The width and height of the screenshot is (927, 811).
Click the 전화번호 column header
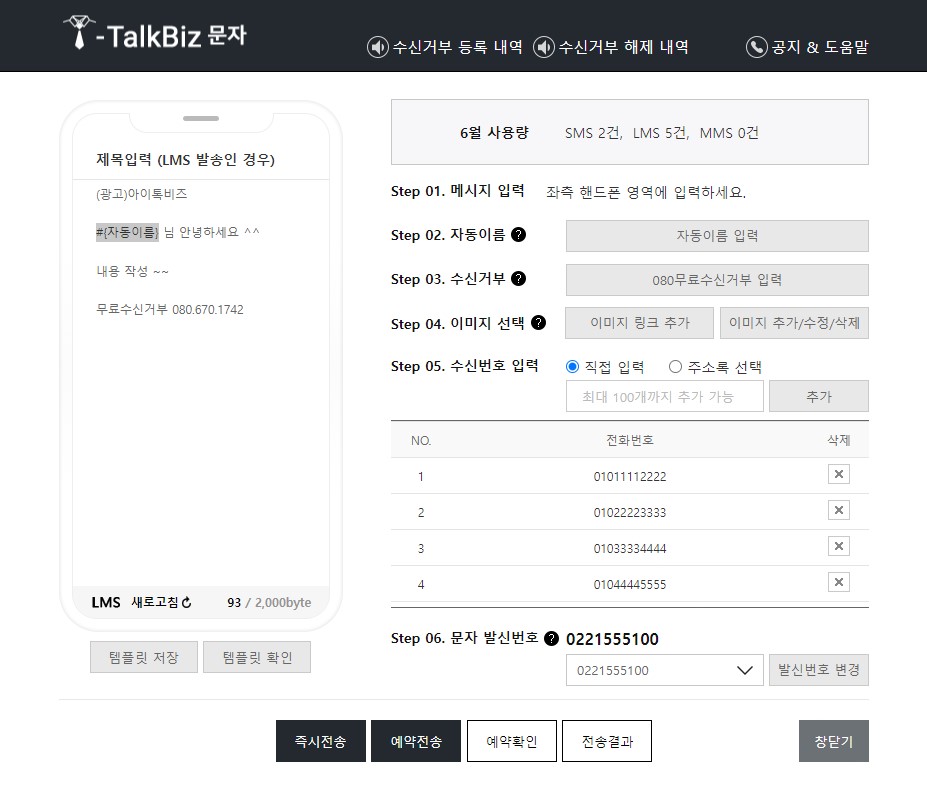tap(630, 440)
